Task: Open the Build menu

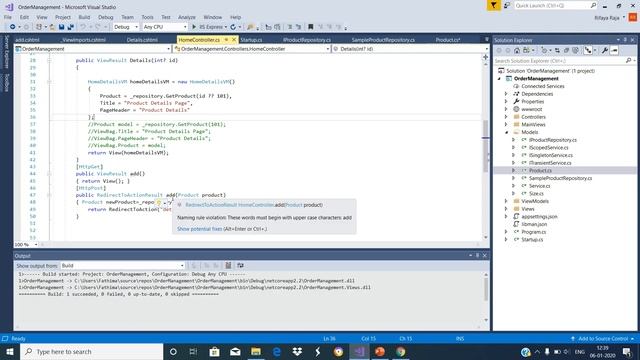Action: [84, 17]
